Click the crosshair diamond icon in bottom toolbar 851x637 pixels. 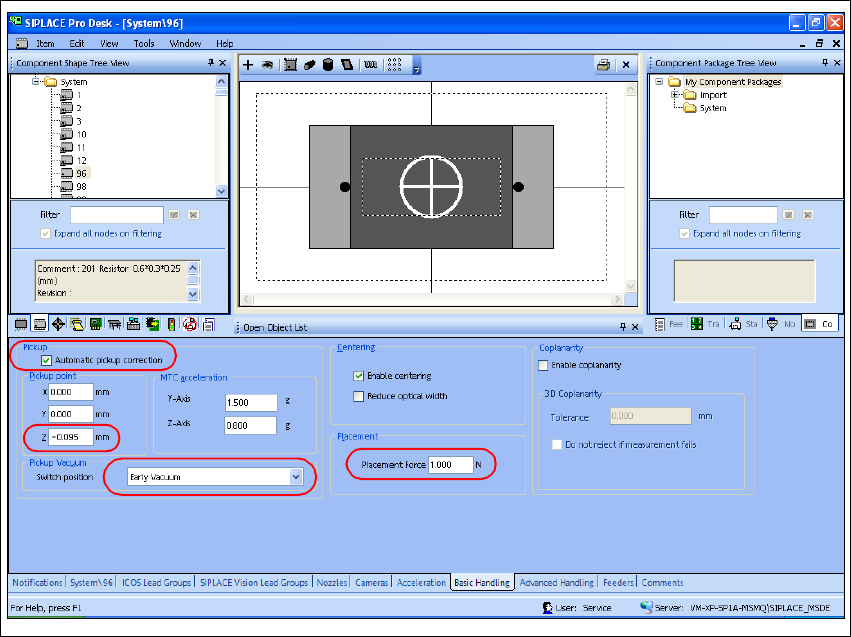coord(59,324)
